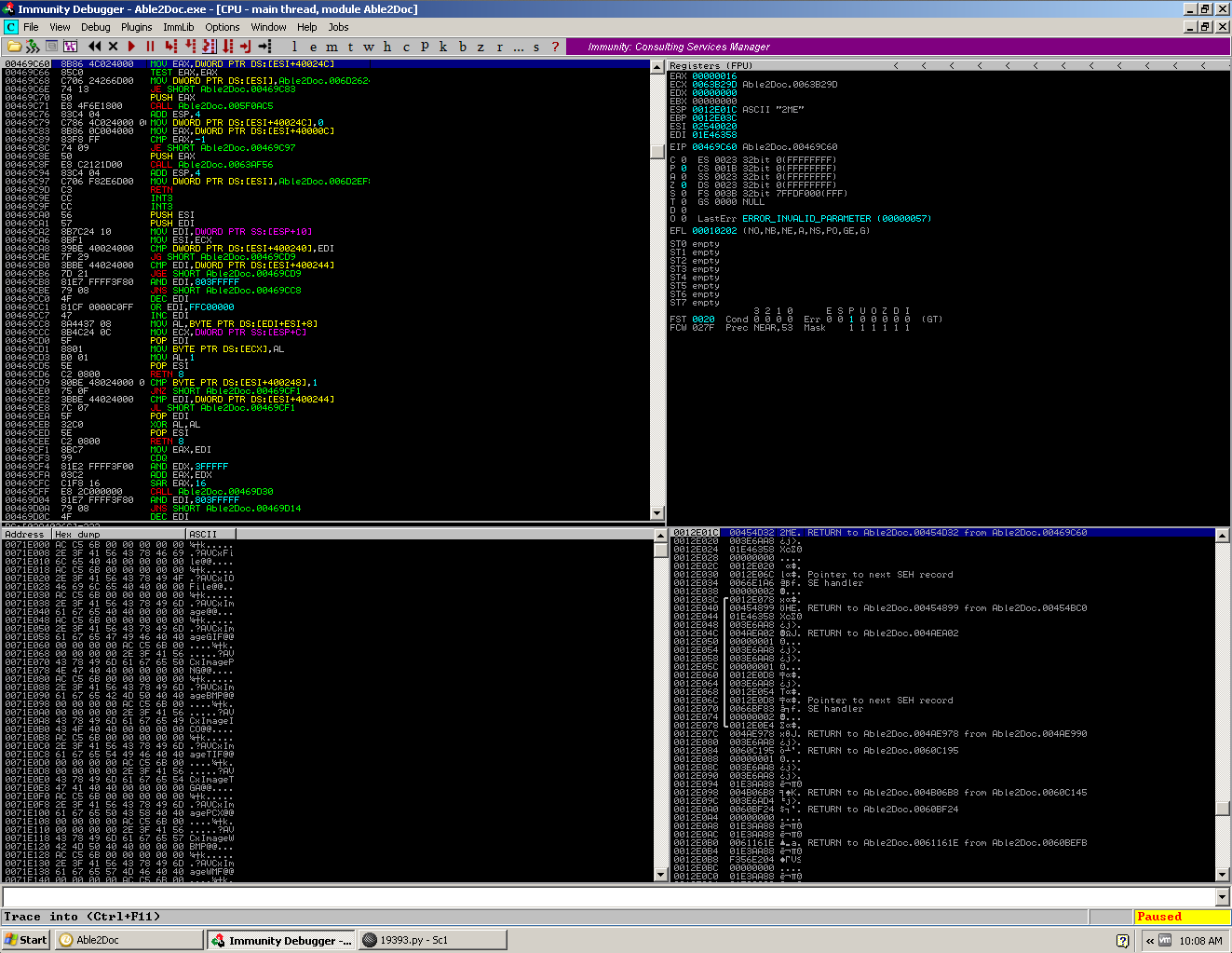Run the program with red play icon
The width and height of the screenshot is (1232, 953).
(x=131, y=46)
